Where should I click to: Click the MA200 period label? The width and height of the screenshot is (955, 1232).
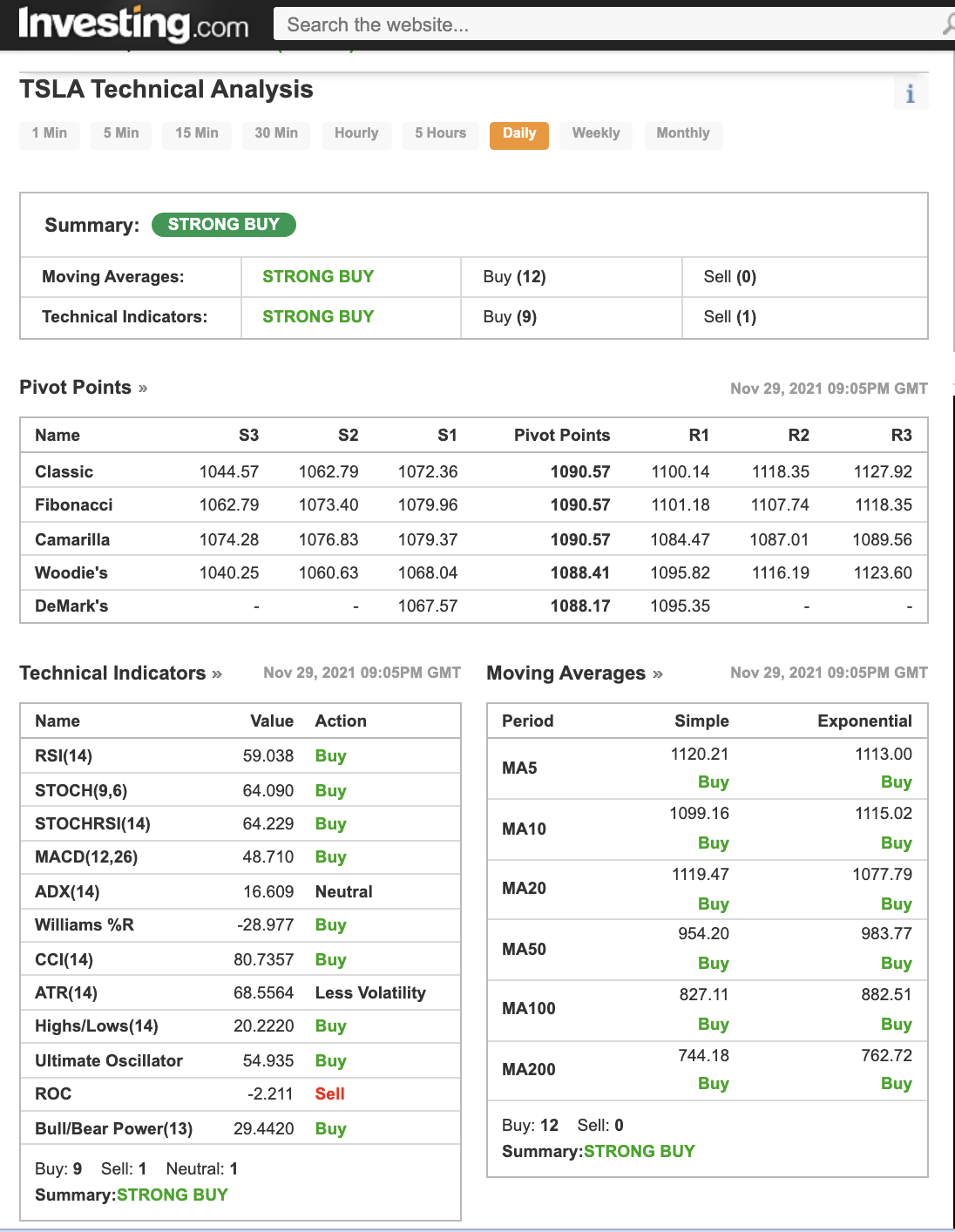(x=529, y=1070)
